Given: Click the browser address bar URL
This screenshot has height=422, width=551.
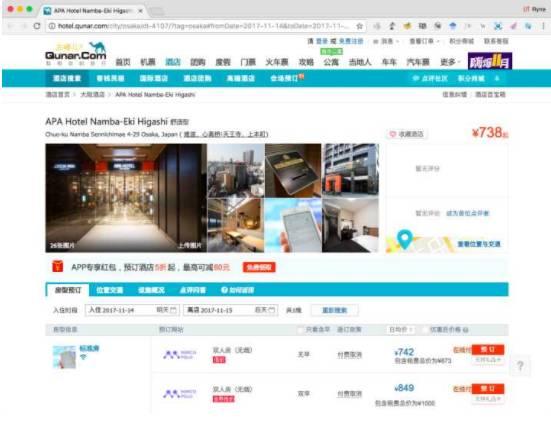Looking at the screenshot, I should 203,26.
